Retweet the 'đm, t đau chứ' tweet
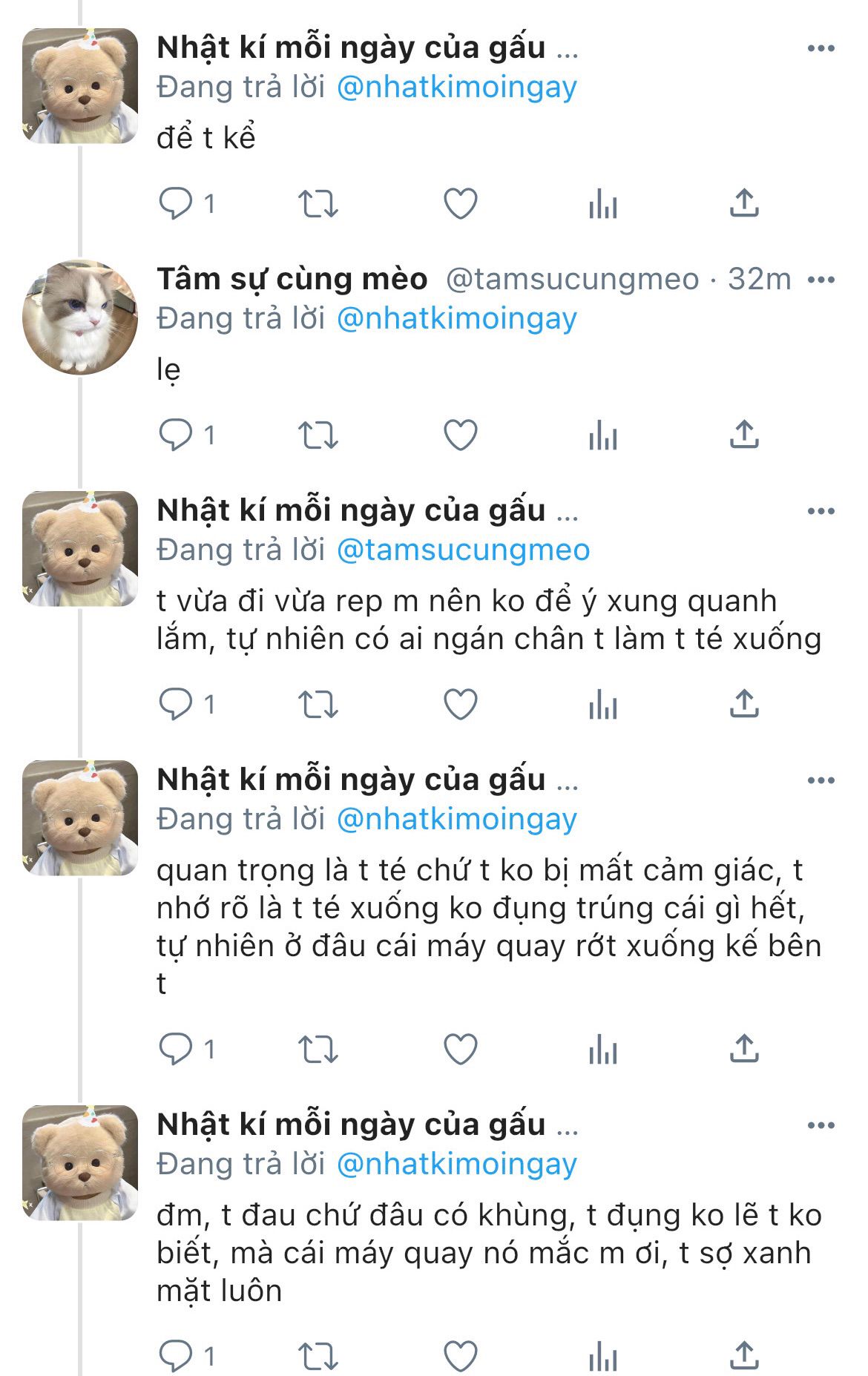The image size is (868, 1376). point(318,1357)
